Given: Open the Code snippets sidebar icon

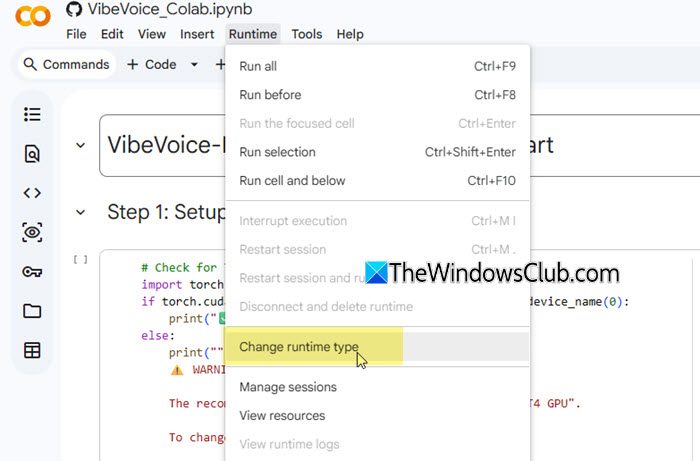Looking at the screenshot, I should [x=32, y=193].
